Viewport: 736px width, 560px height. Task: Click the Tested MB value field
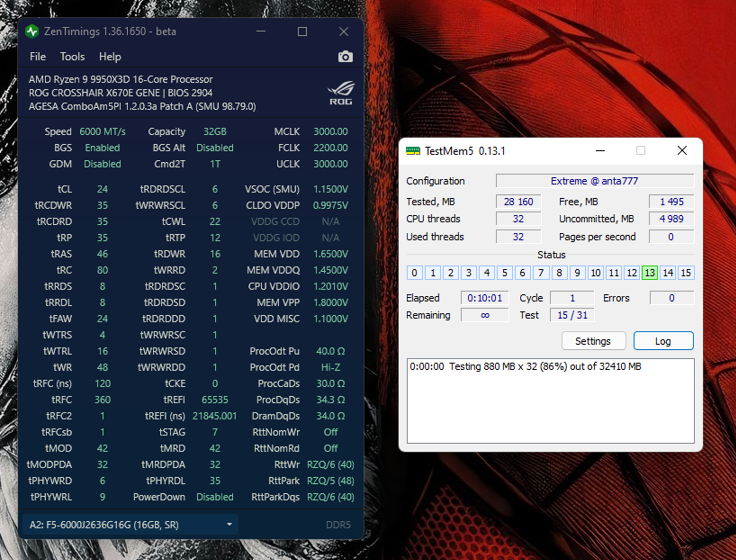coord(521,201)
